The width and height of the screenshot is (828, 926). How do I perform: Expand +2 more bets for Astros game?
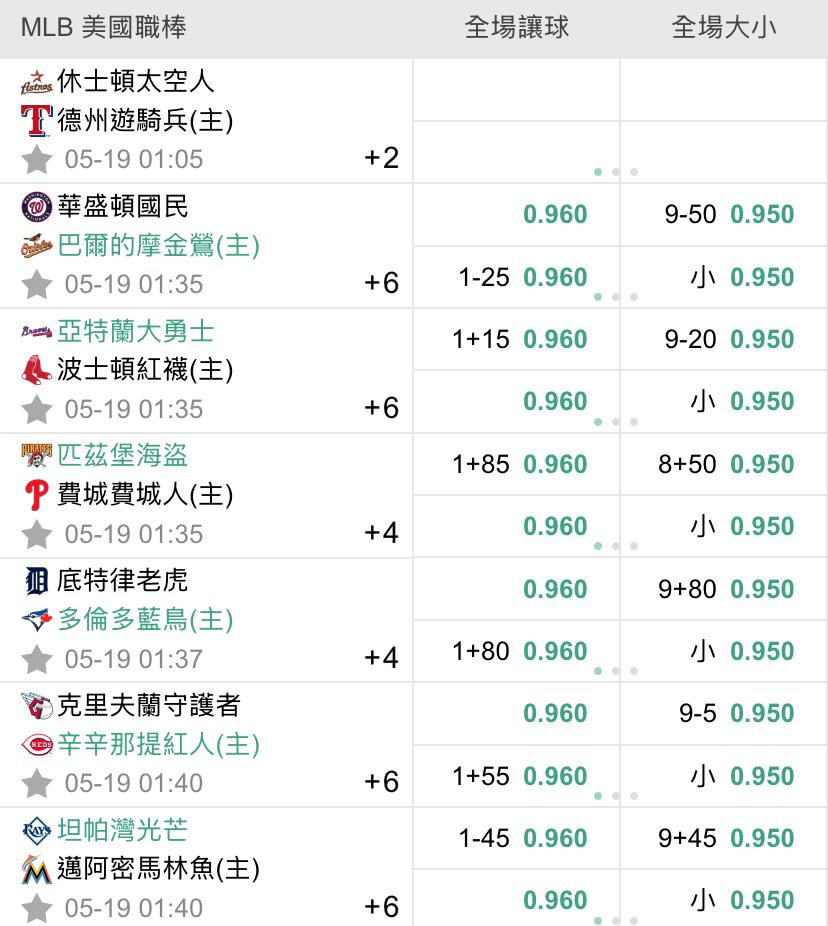point(382,158)
